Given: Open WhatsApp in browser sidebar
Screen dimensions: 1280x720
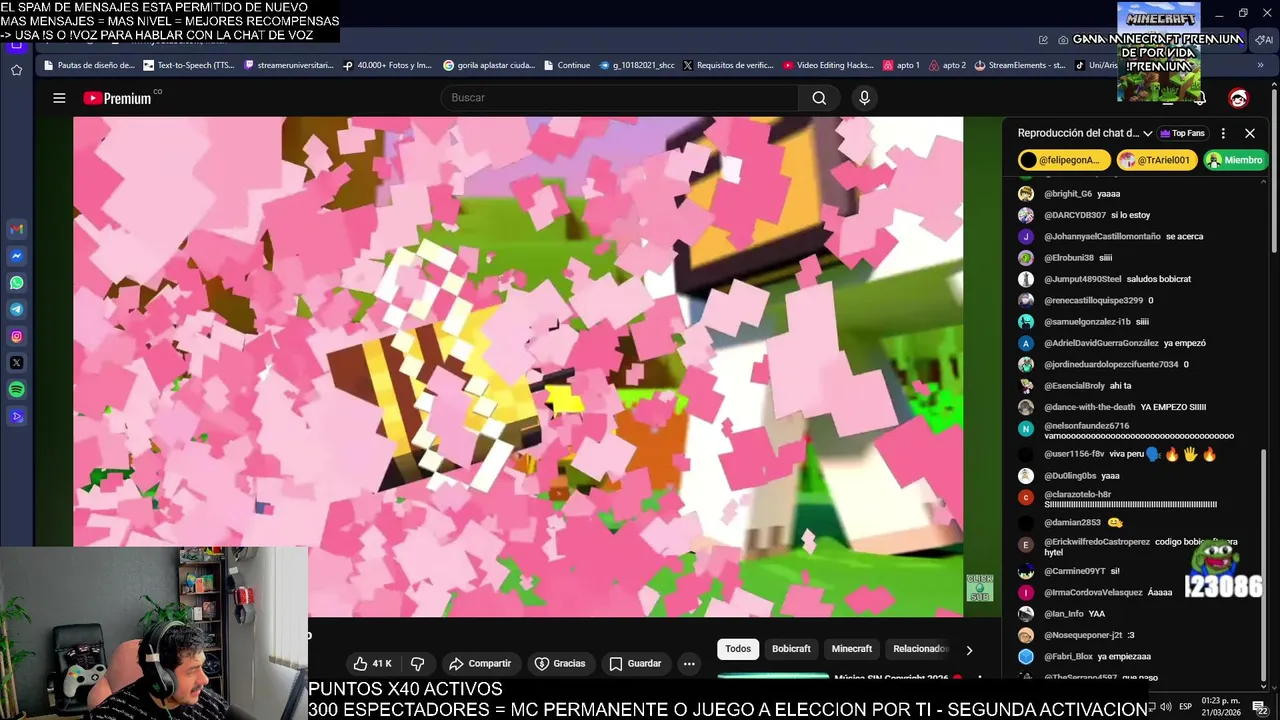Looking at the screenshot, I should (16, 283).
